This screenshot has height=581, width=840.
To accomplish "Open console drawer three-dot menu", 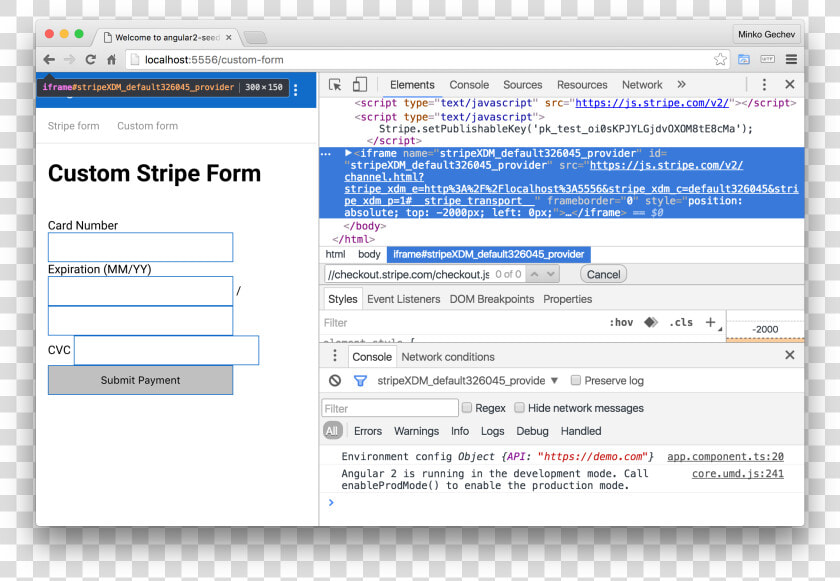I will pyautogui.click(x=335, y=356).
